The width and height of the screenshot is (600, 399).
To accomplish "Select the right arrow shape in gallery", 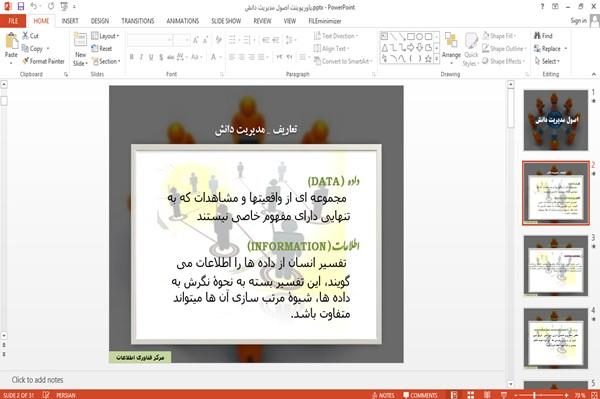I will coord(411,48).
